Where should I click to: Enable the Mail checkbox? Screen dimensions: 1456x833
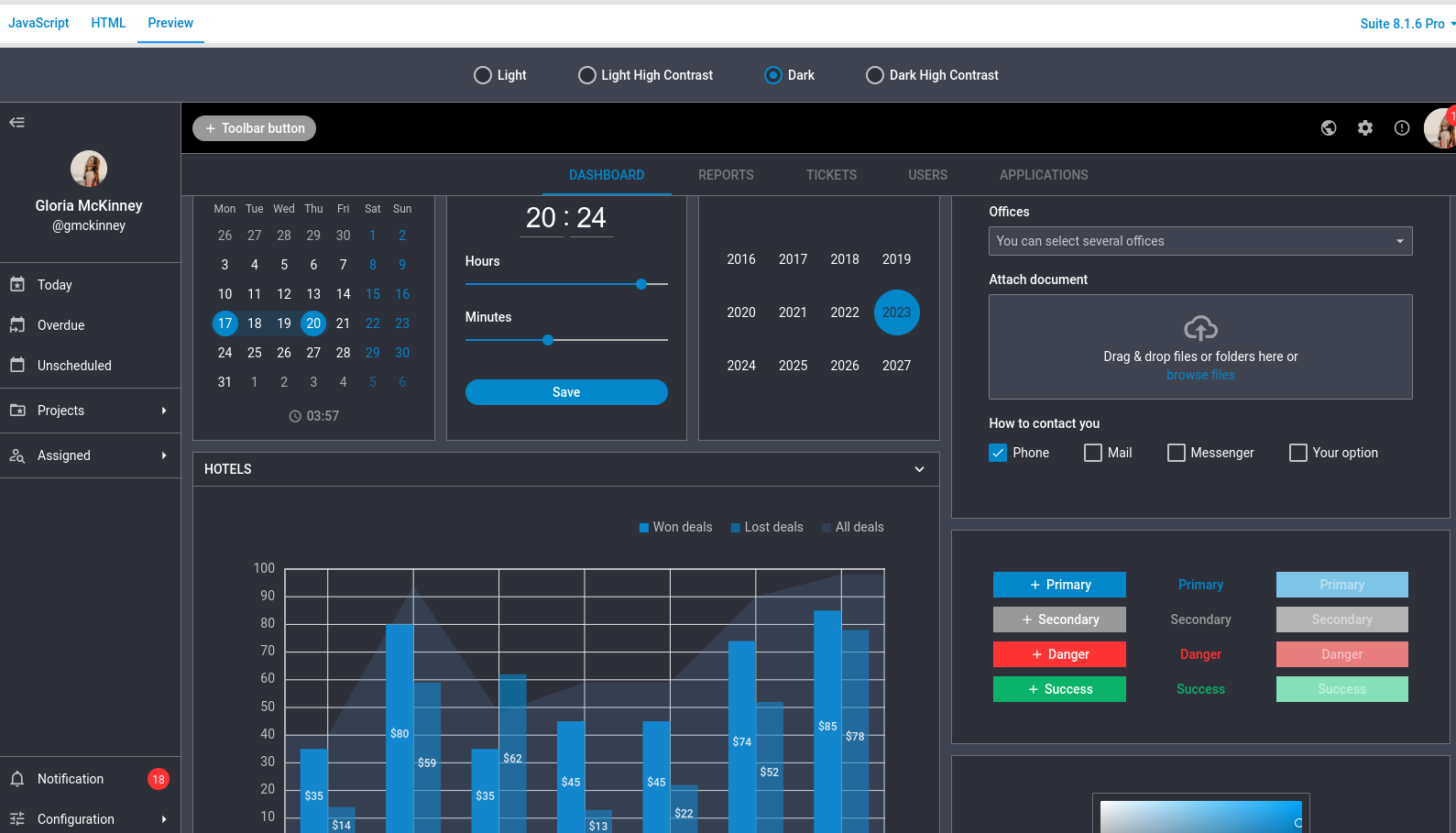(1093, 453)
